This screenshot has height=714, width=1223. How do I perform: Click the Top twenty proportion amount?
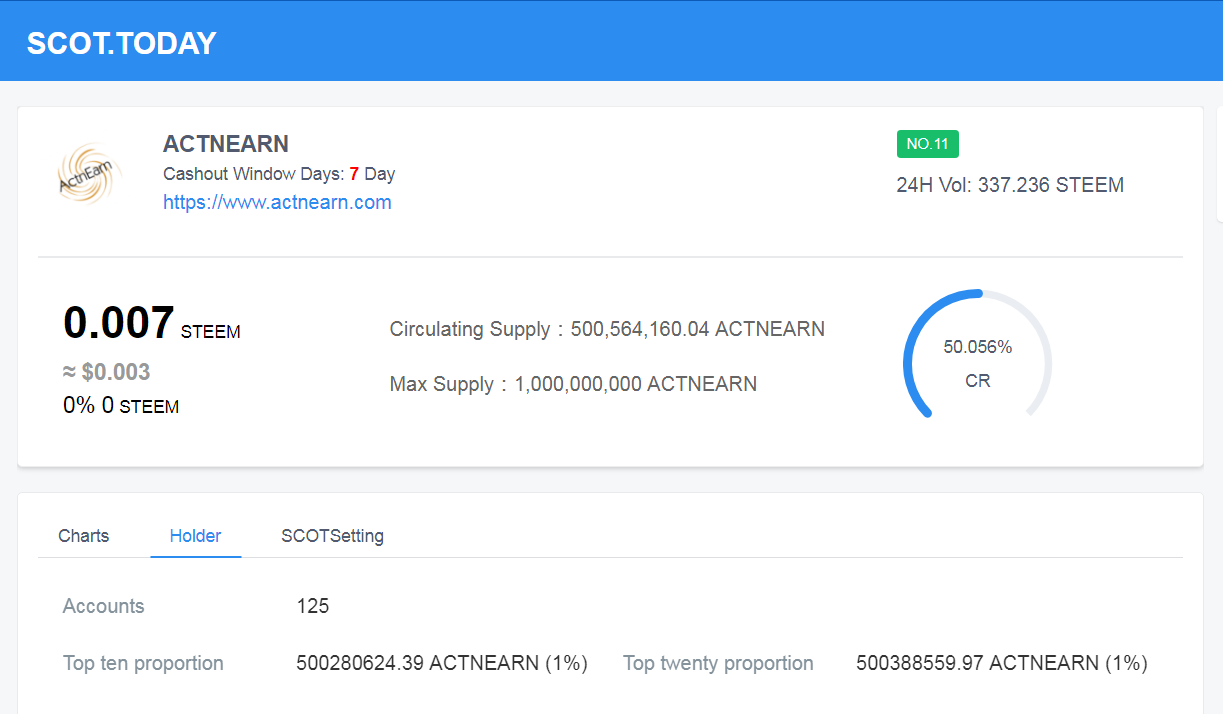pos(1001,662)
